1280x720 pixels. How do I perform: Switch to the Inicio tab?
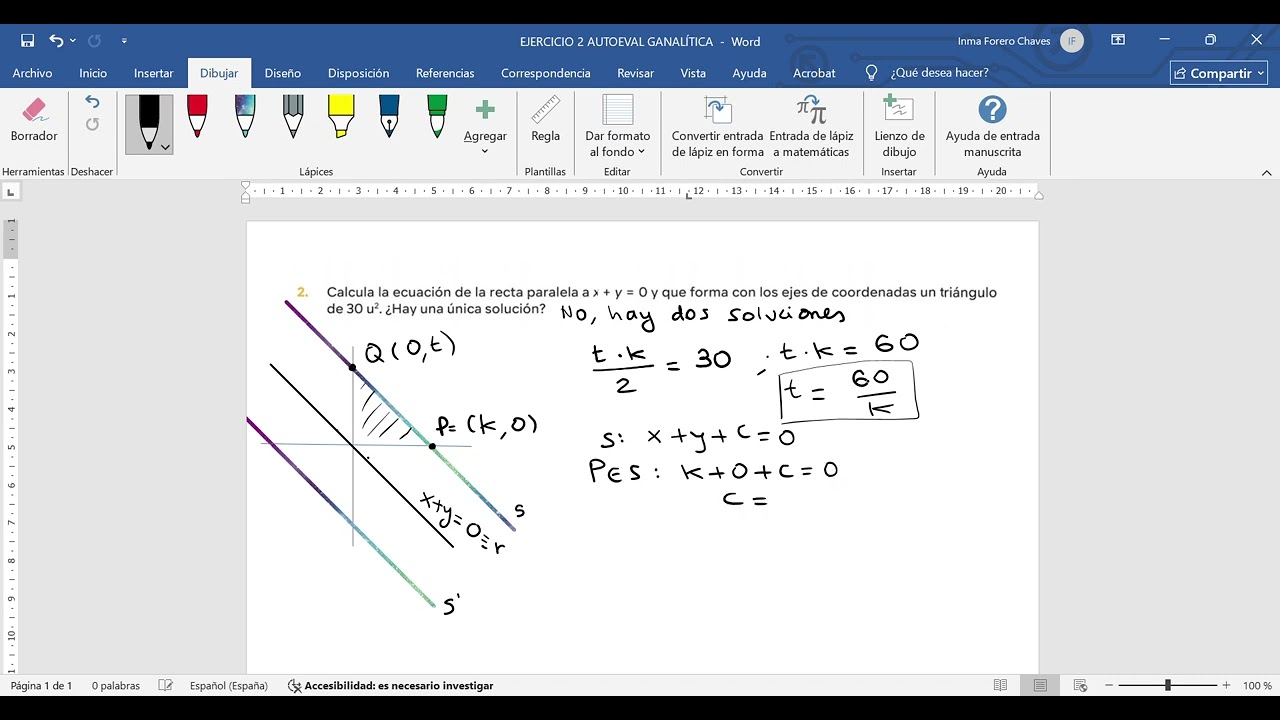point(93,73)
